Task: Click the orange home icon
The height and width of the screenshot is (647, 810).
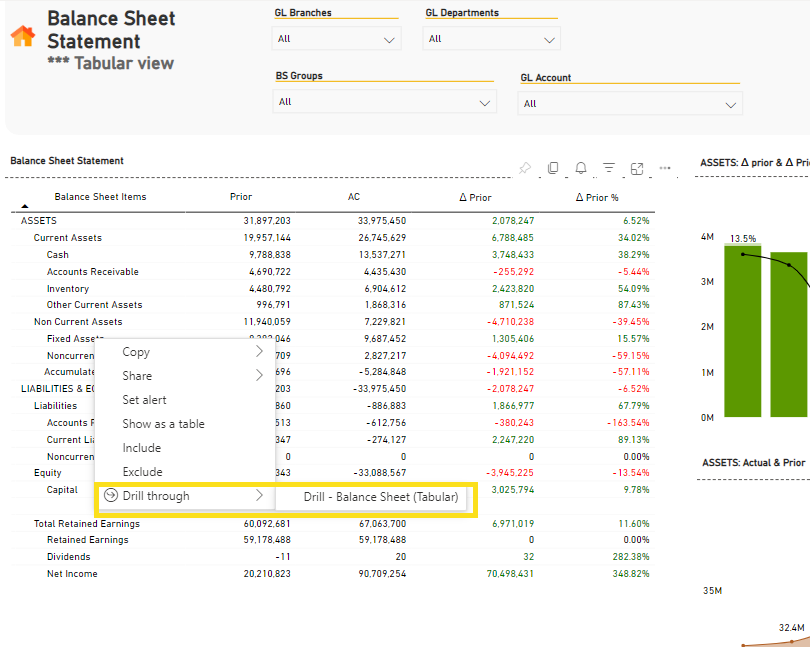Action: (23, 36)
